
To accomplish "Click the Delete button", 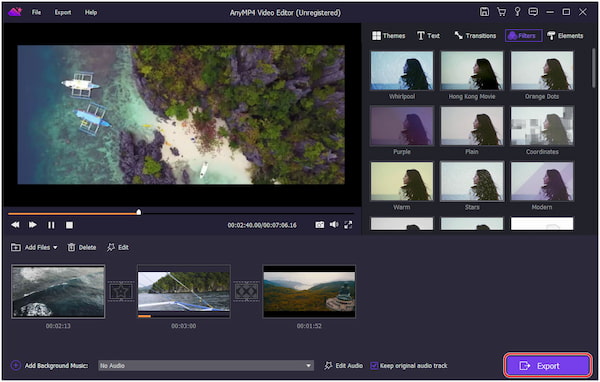I will tap(82, 247).
